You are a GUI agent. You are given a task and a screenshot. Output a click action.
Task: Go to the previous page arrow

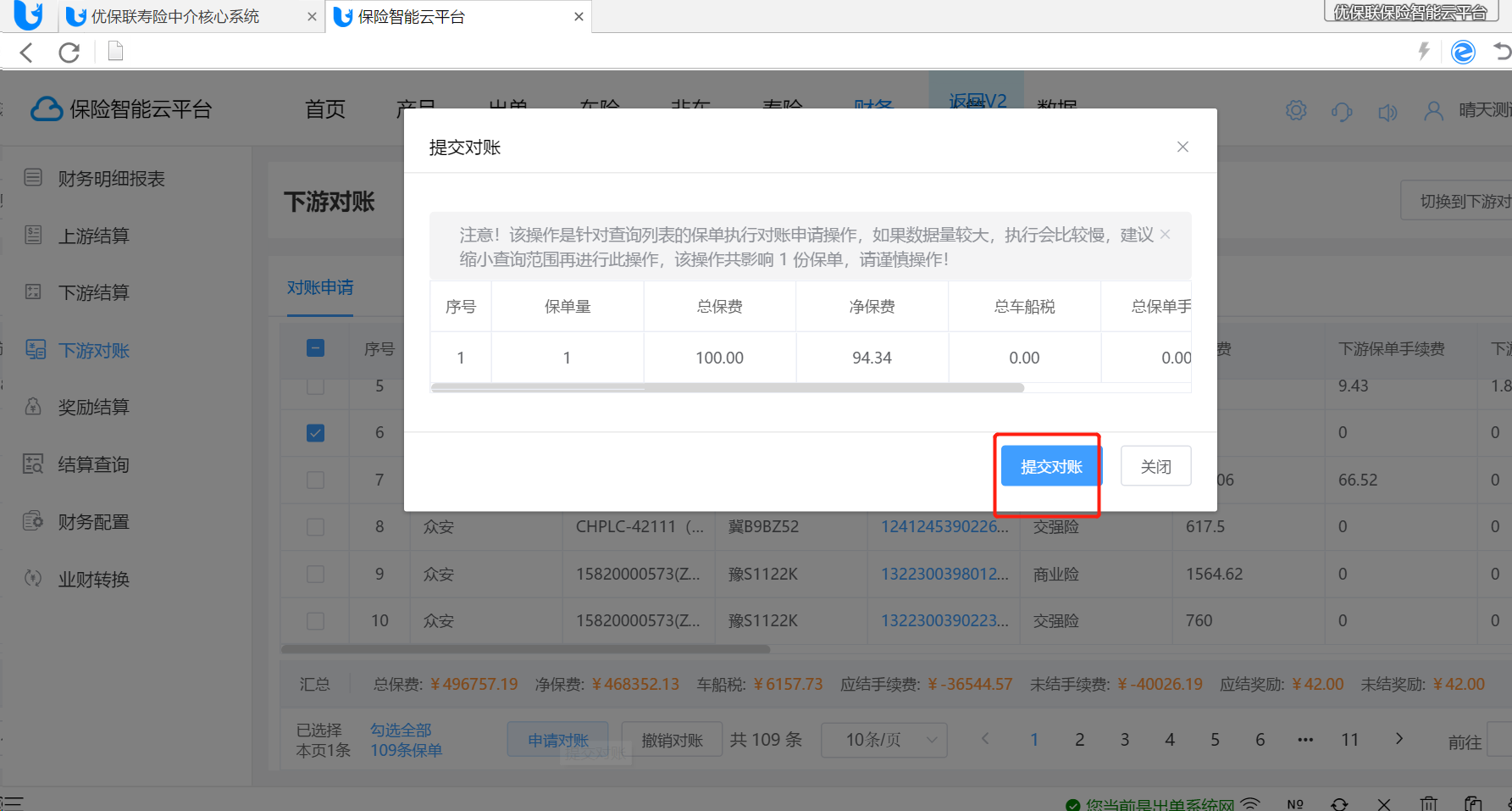coord(985,739)
